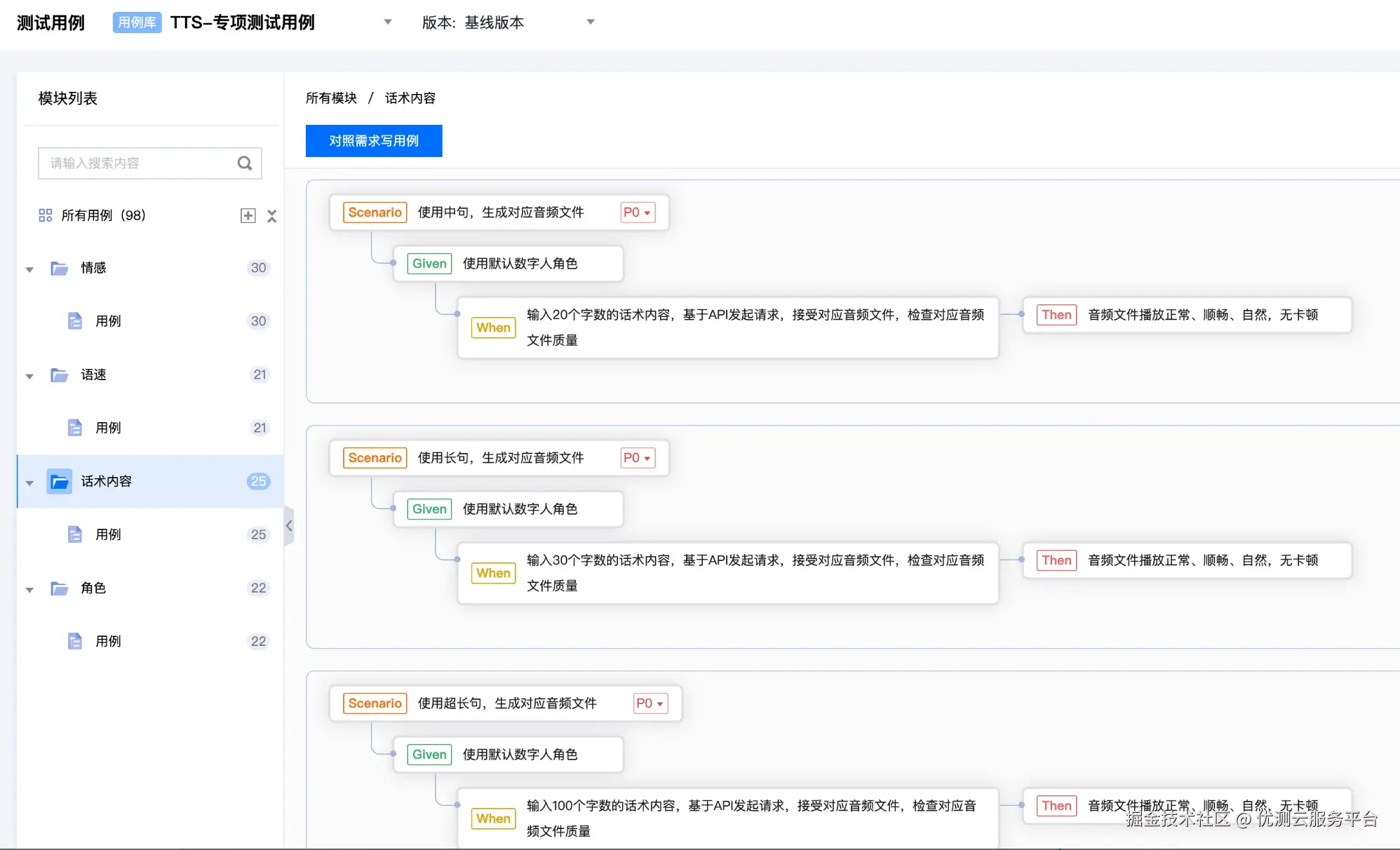
Task: Select 用例 item under 话术内容
Action: (108, 534)
